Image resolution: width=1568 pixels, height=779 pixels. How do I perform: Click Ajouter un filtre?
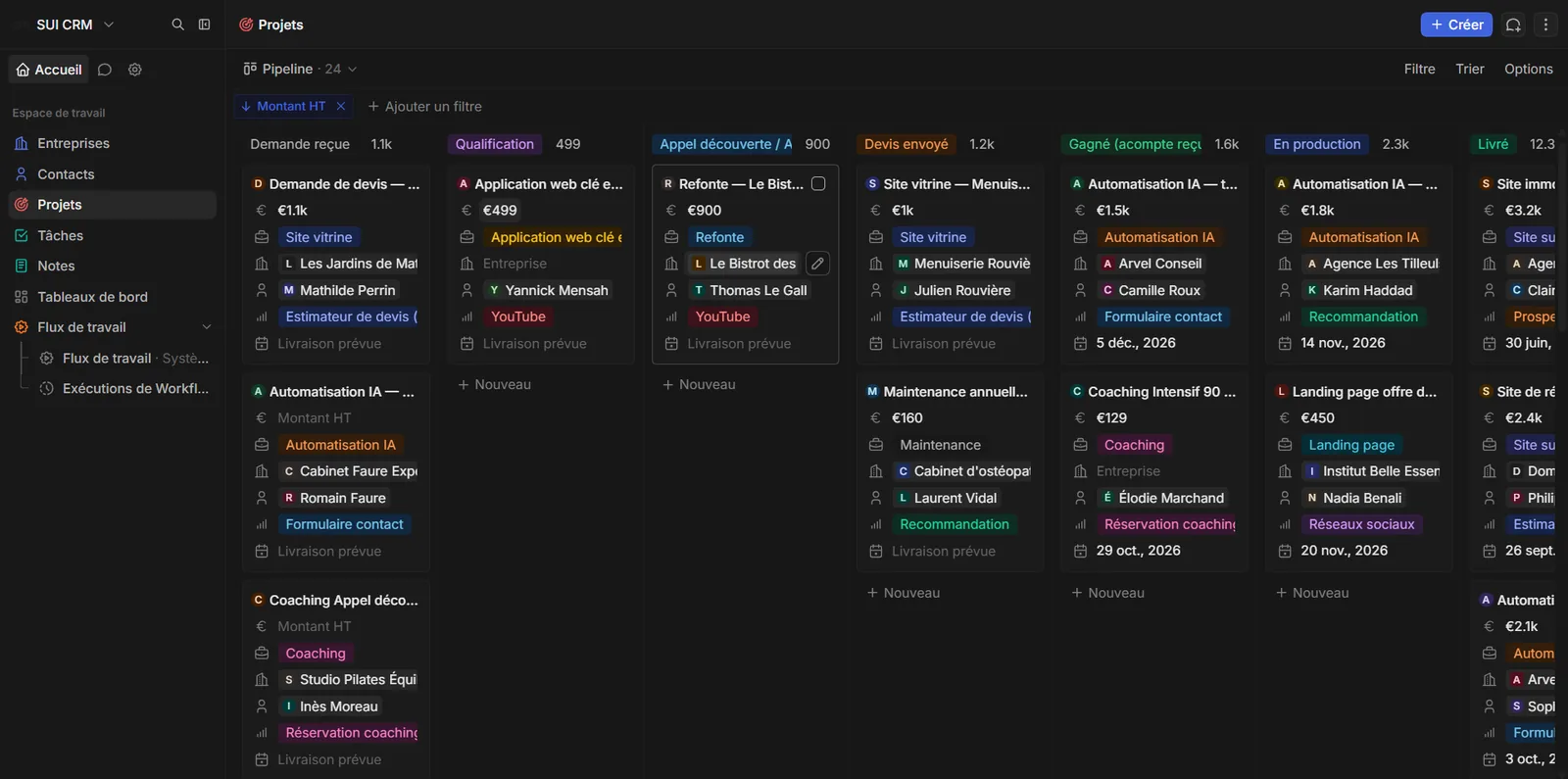point(424,106)
